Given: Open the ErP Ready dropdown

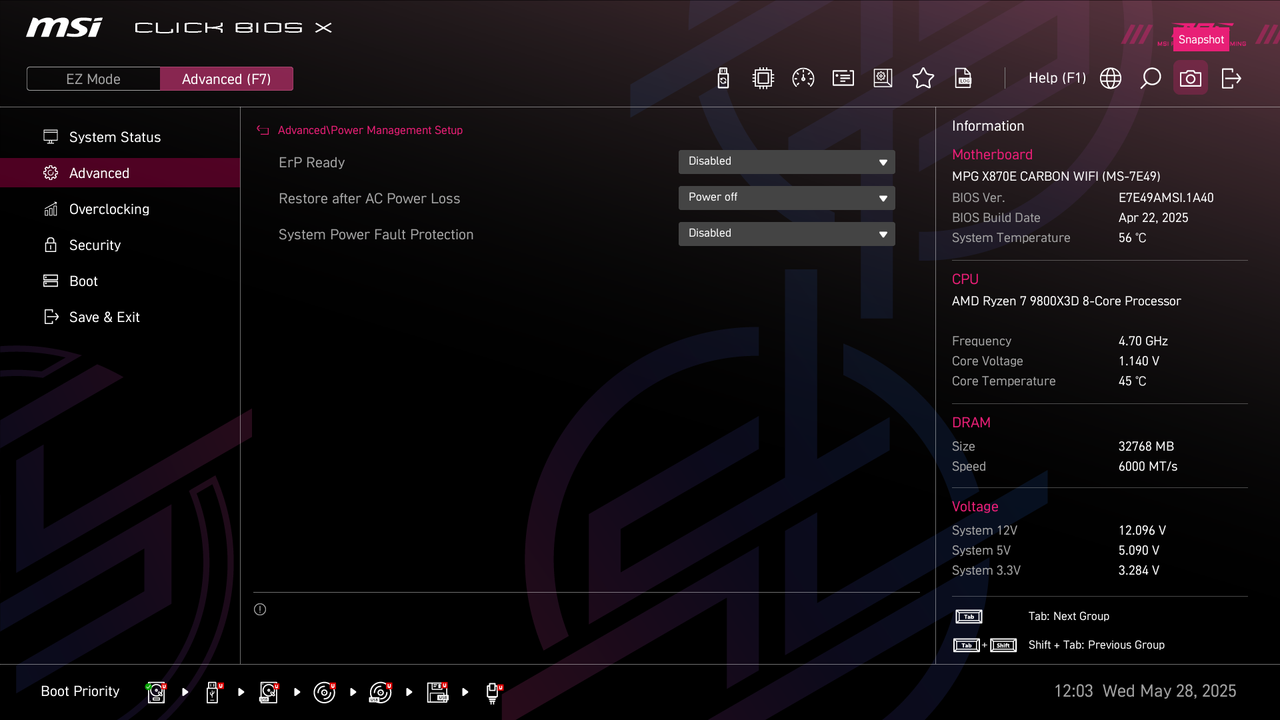Looking at the screenshot, I should [x=786, y=162].
